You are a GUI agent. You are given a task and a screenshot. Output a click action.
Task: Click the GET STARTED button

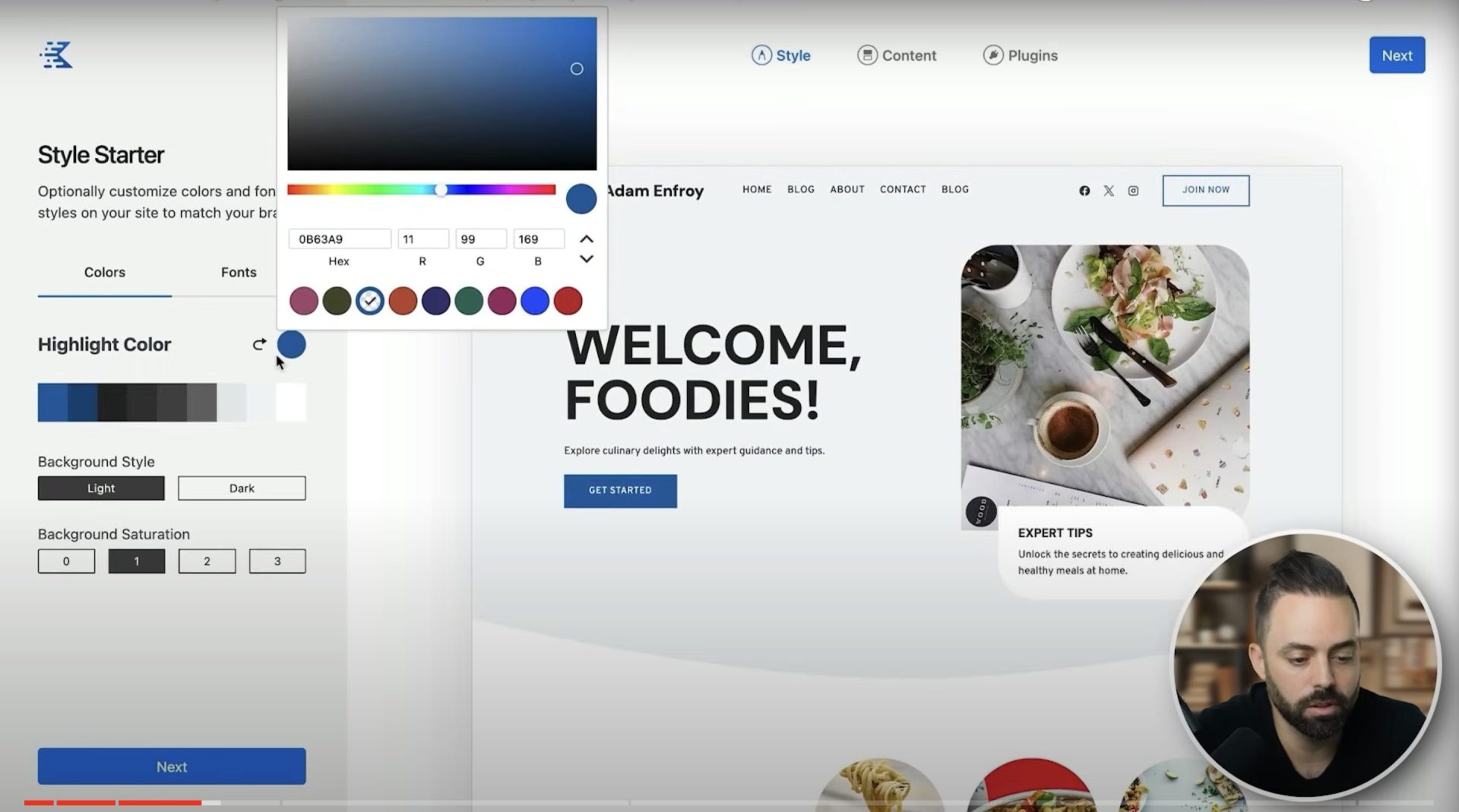click(620, 491)
